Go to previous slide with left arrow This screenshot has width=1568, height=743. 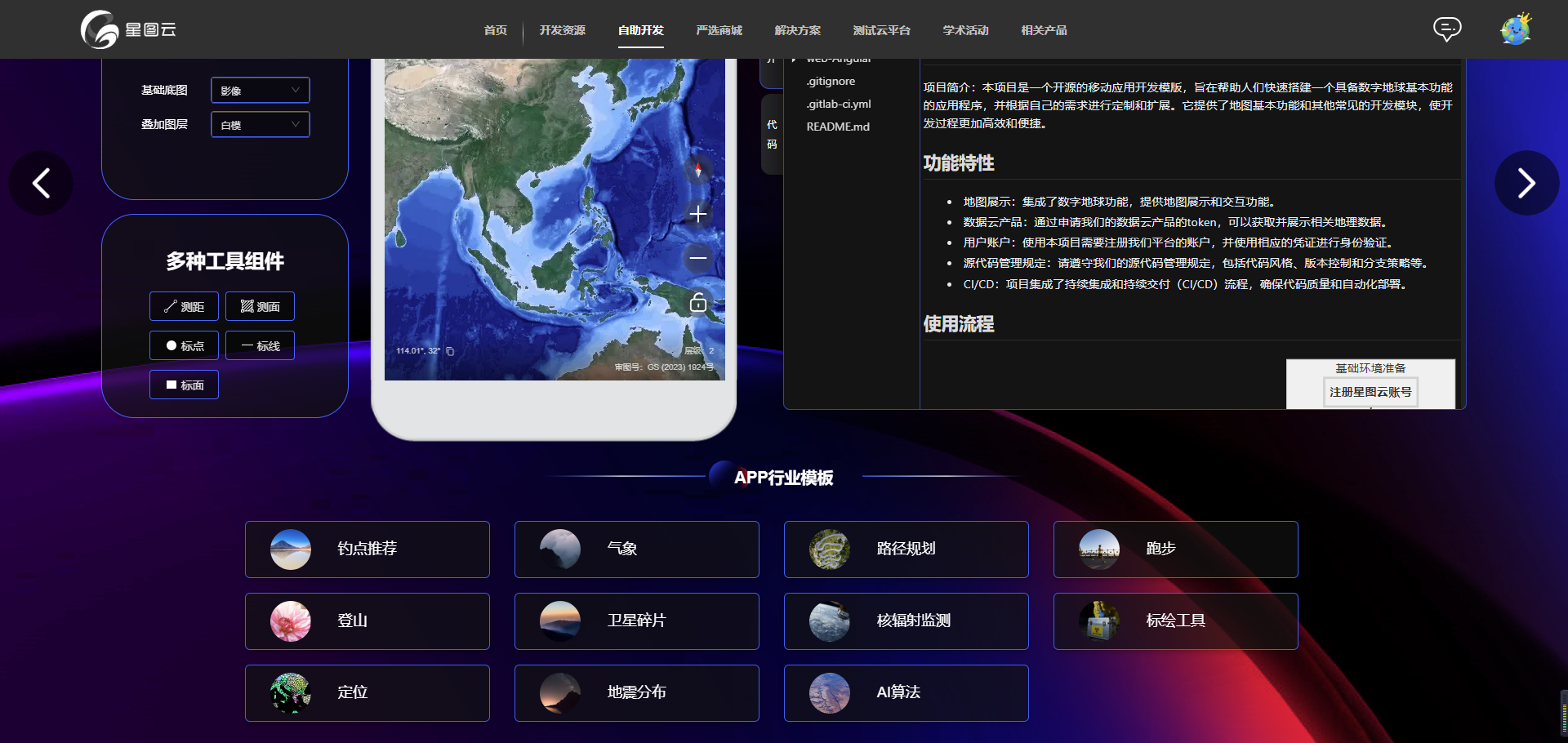[x=41, y=183]
